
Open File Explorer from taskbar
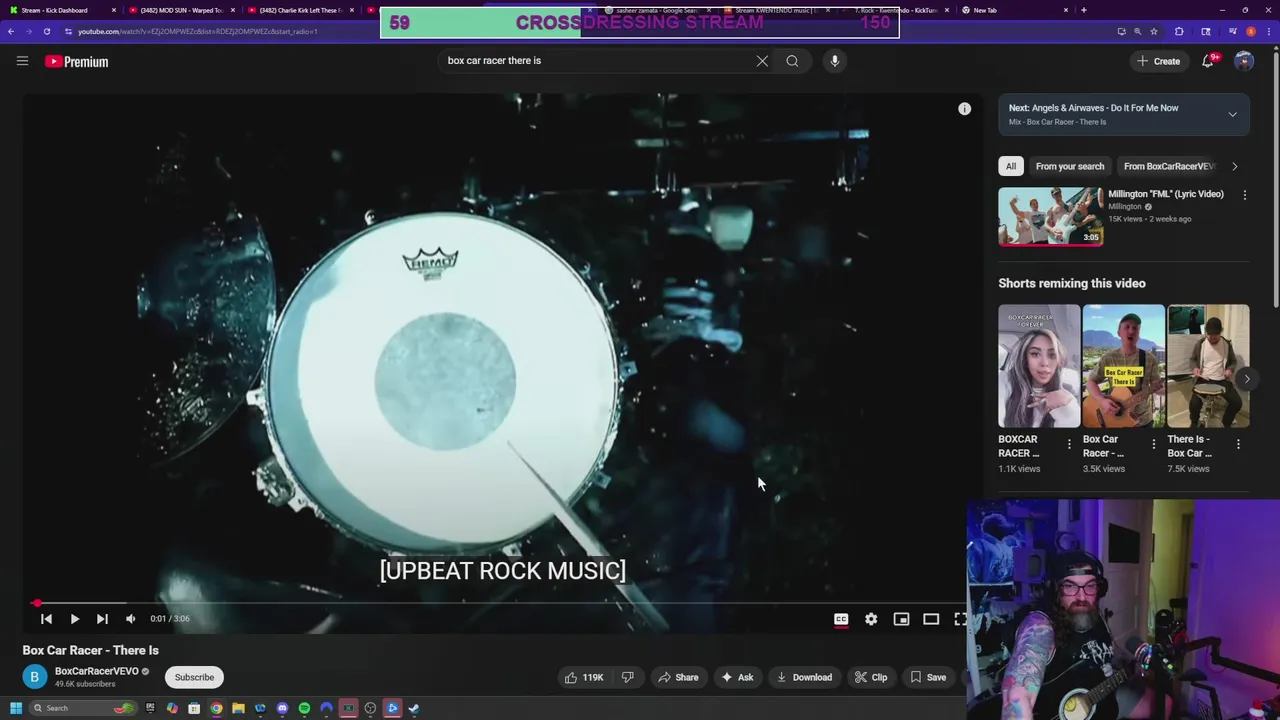point(238,708)
